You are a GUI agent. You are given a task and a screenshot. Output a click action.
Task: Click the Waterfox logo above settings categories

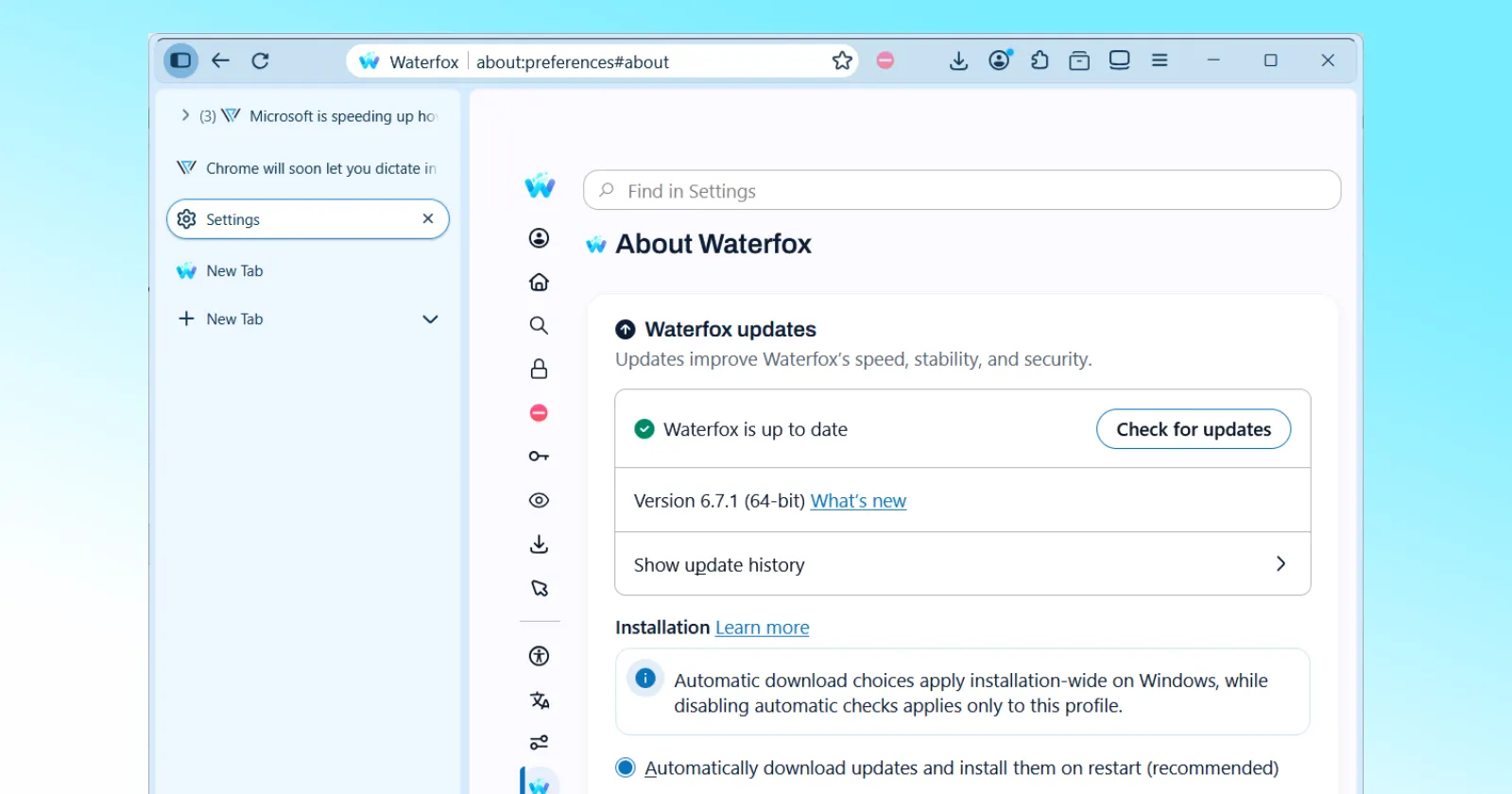(540, 185)
